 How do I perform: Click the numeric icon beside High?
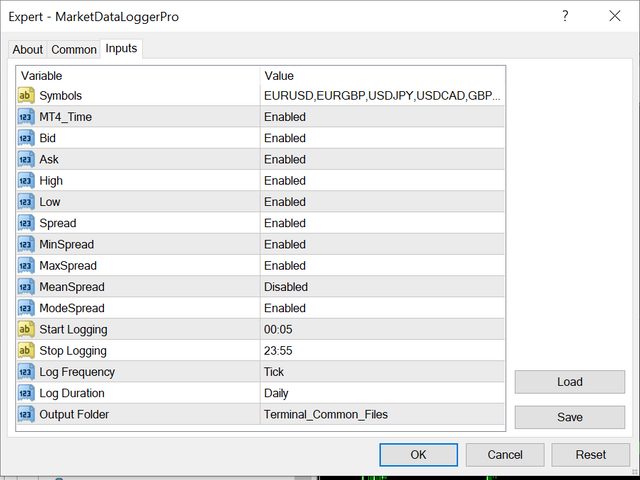coord(26,180)
